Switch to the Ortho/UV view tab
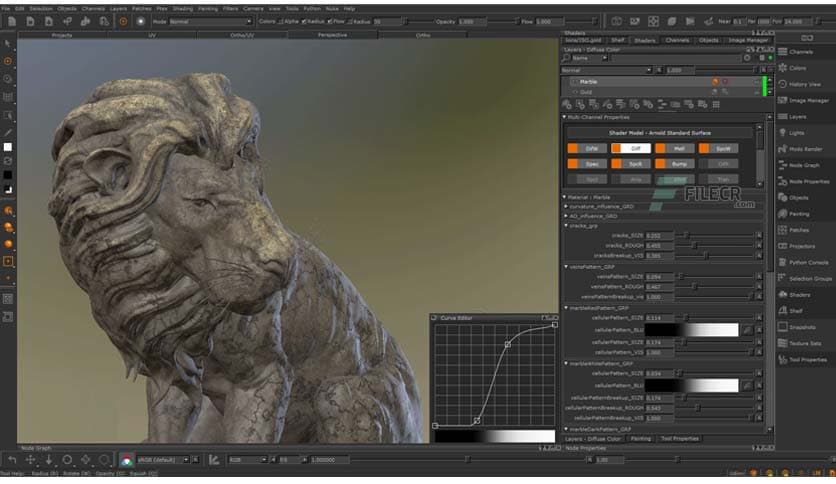Screen dimensions: 836x484 [x=240, y=35]
